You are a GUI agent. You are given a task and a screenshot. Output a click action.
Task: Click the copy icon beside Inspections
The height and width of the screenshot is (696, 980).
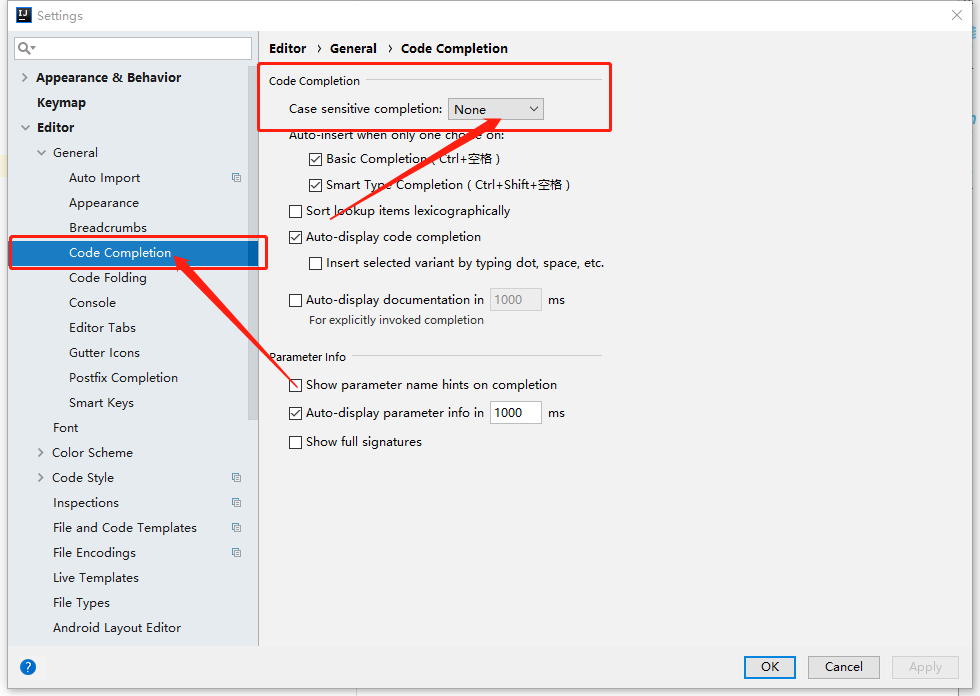click(236, 502)
